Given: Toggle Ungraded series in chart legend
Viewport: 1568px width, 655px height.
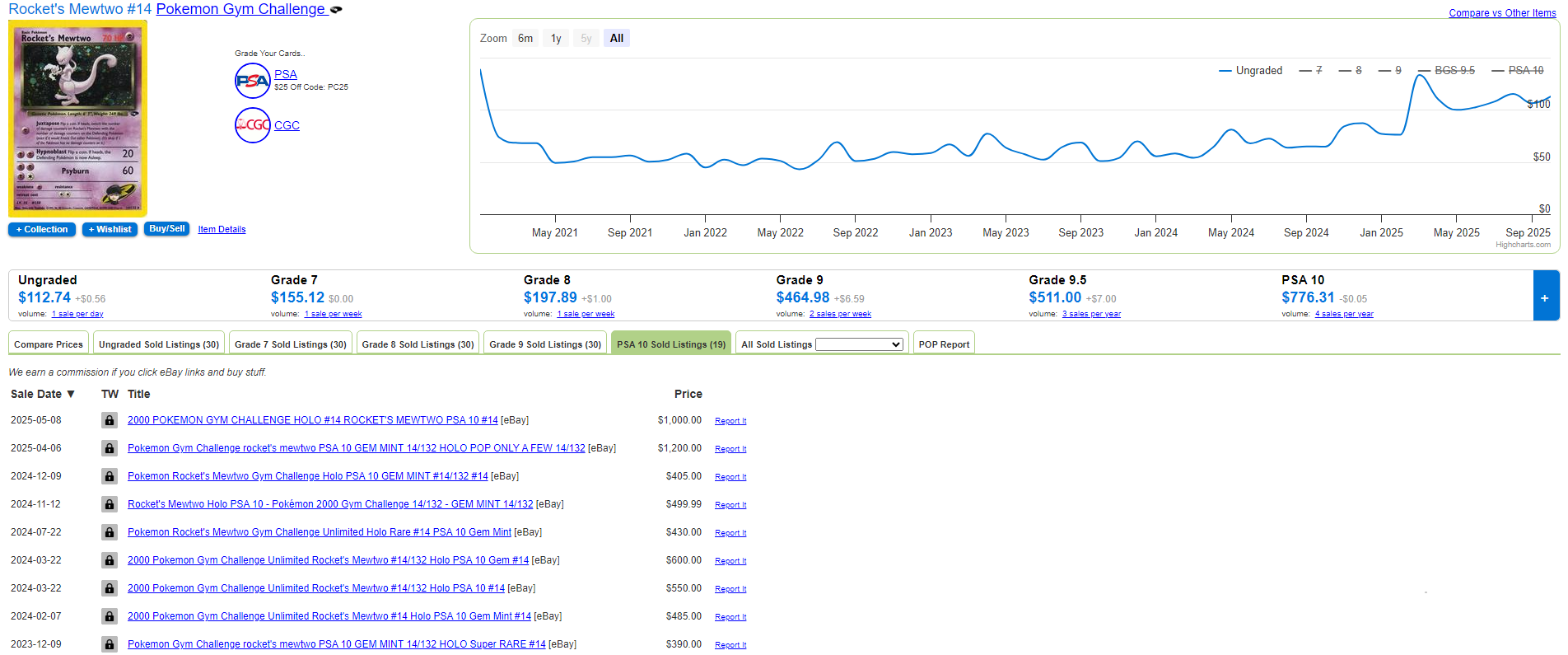Looking at the screenshot, I should coord(1250,71).
